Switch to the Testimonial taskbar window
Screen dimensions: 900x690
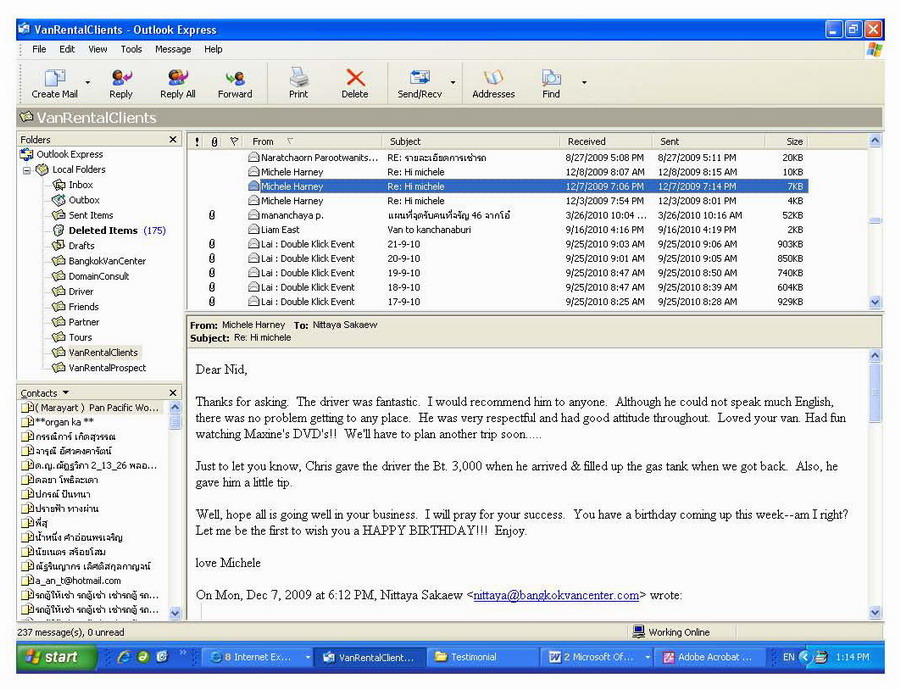tap(482, 657)
